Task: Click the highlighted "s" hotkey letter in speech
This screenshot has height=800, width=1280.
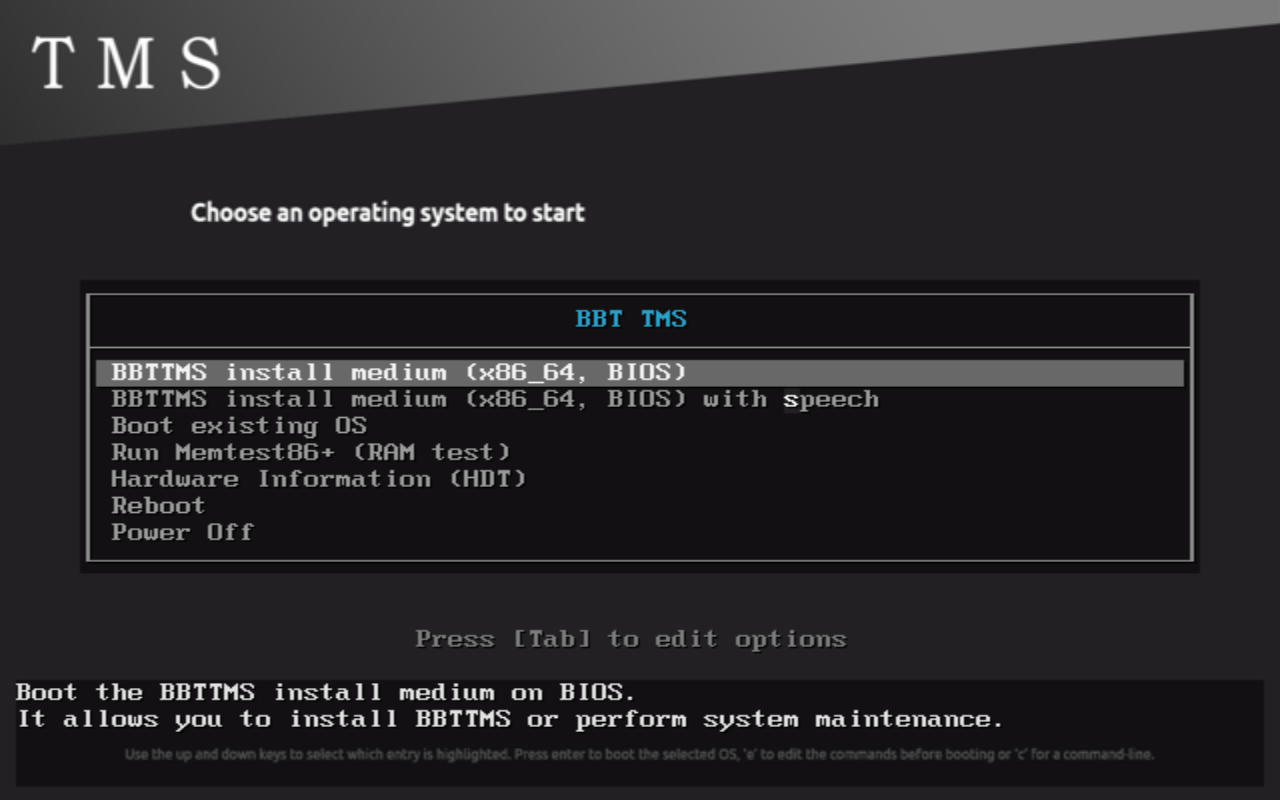Action: coord(791,400)
